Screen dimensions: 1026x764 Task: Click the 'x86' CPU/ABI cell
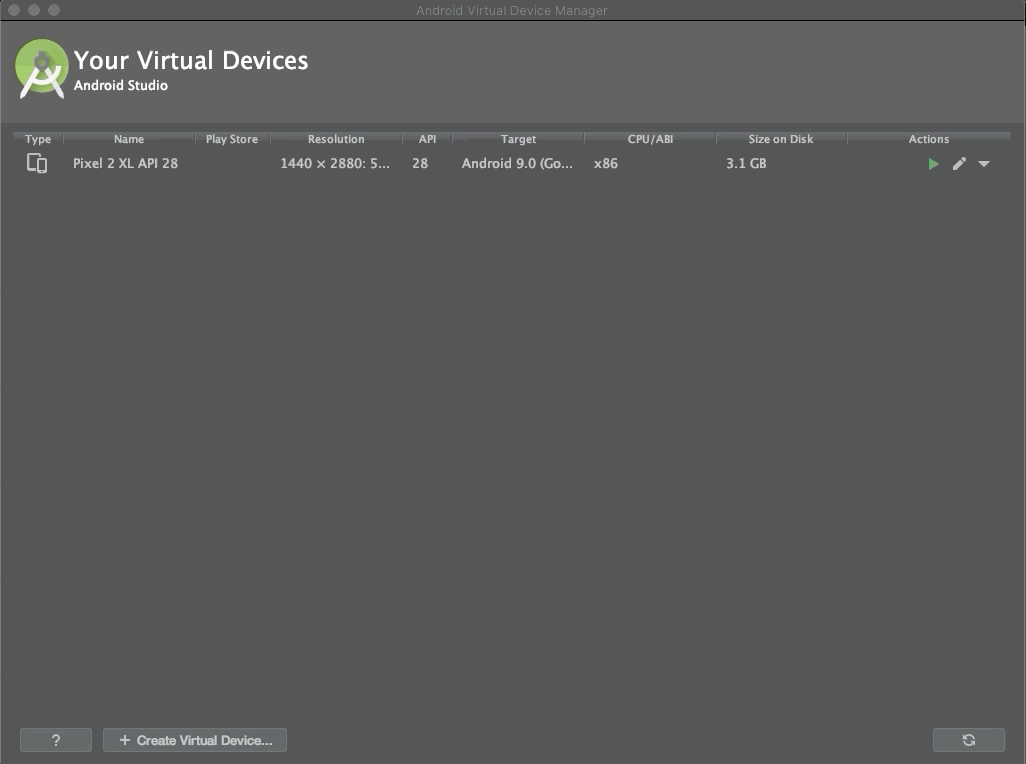pyautogui.click(x=606, y=164)
